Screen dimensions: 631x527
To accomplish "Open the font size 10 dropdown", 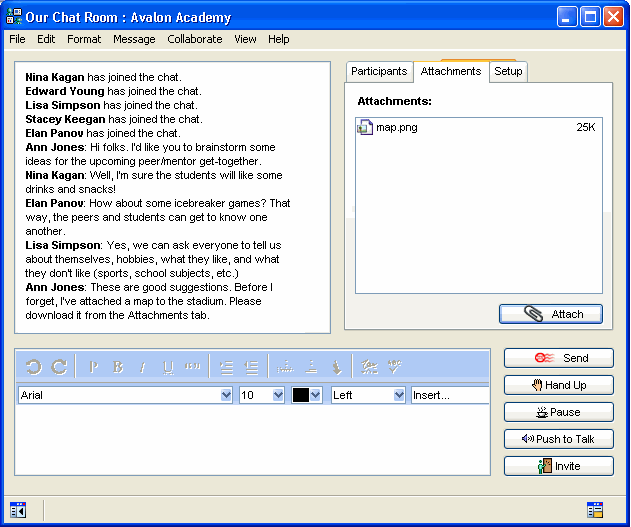I will coord(278,395).
